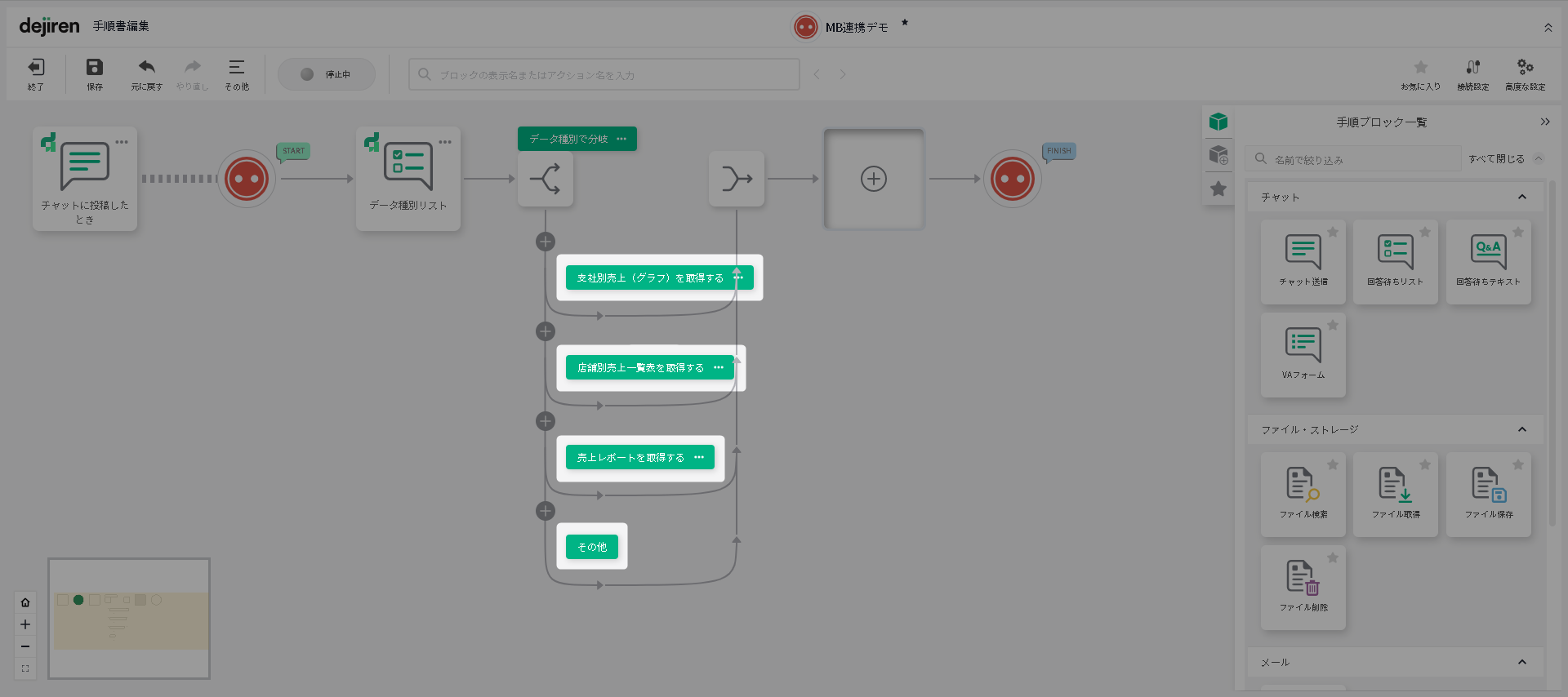Select the branch merge node icon

[737, 179]
